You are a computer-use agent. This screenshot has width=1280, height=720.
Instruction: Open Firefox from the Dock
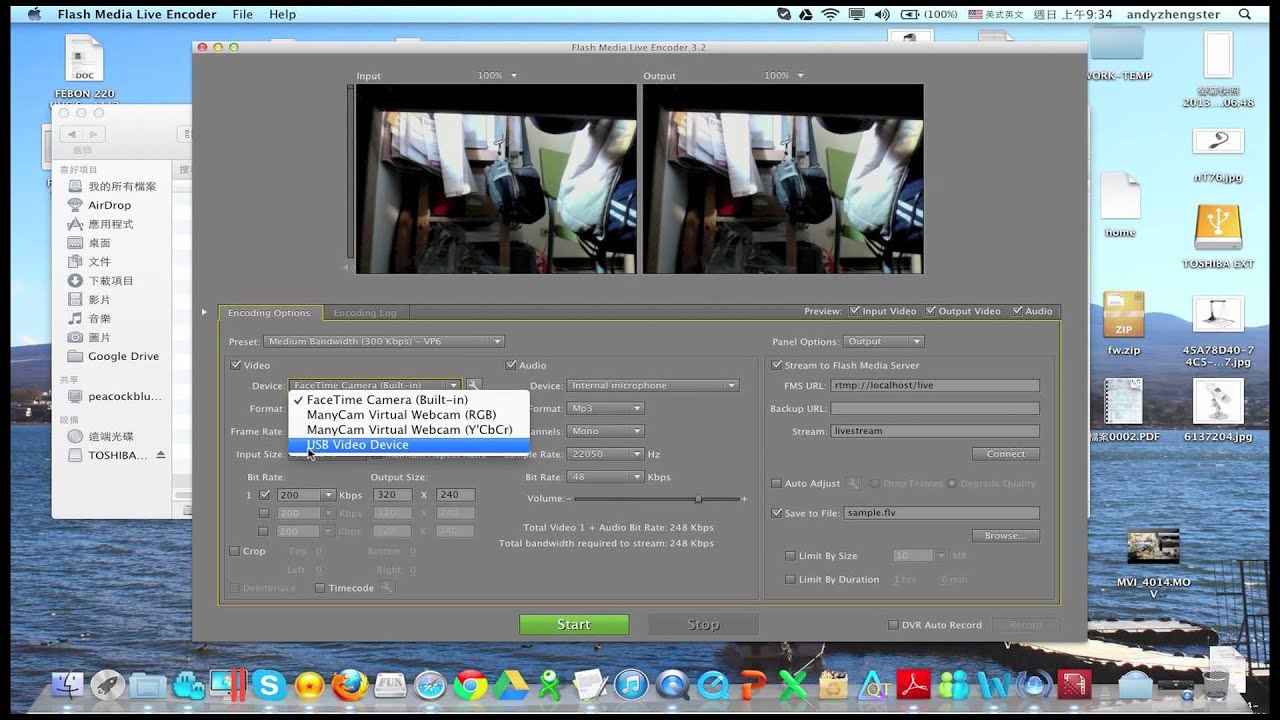349,685
